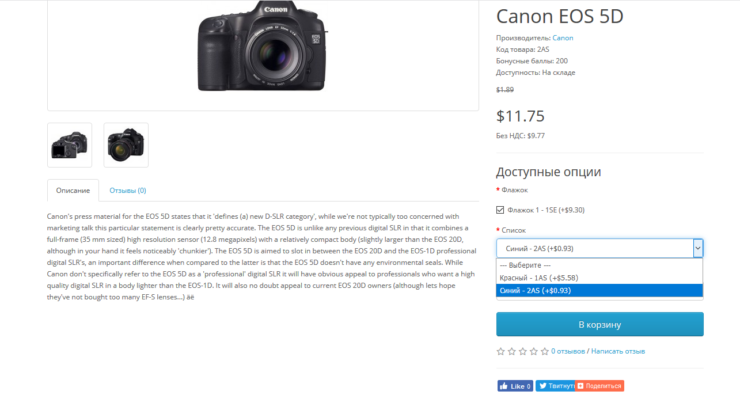Collapse the Список dropdown via its arrow
The width and height of the screenshot is (740, 414).
(698, 248)
